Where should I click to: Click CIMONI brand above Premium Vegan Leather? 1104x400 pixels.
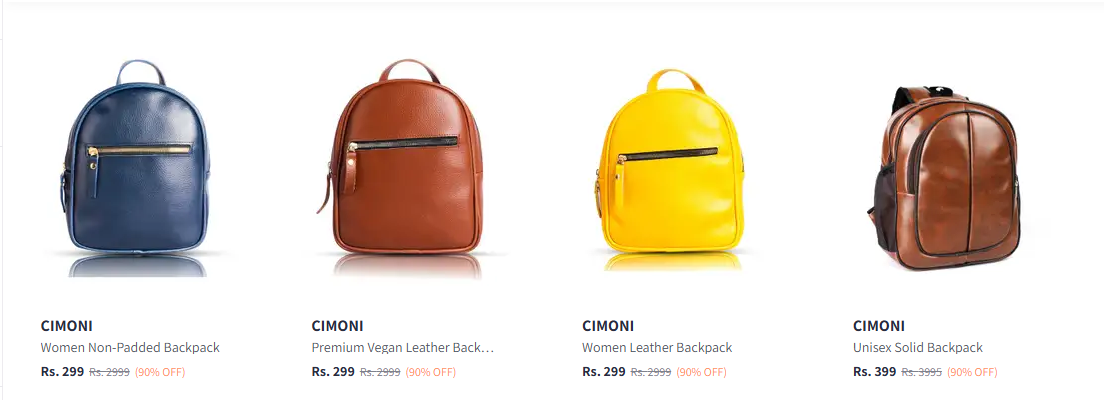click(337, 326)
